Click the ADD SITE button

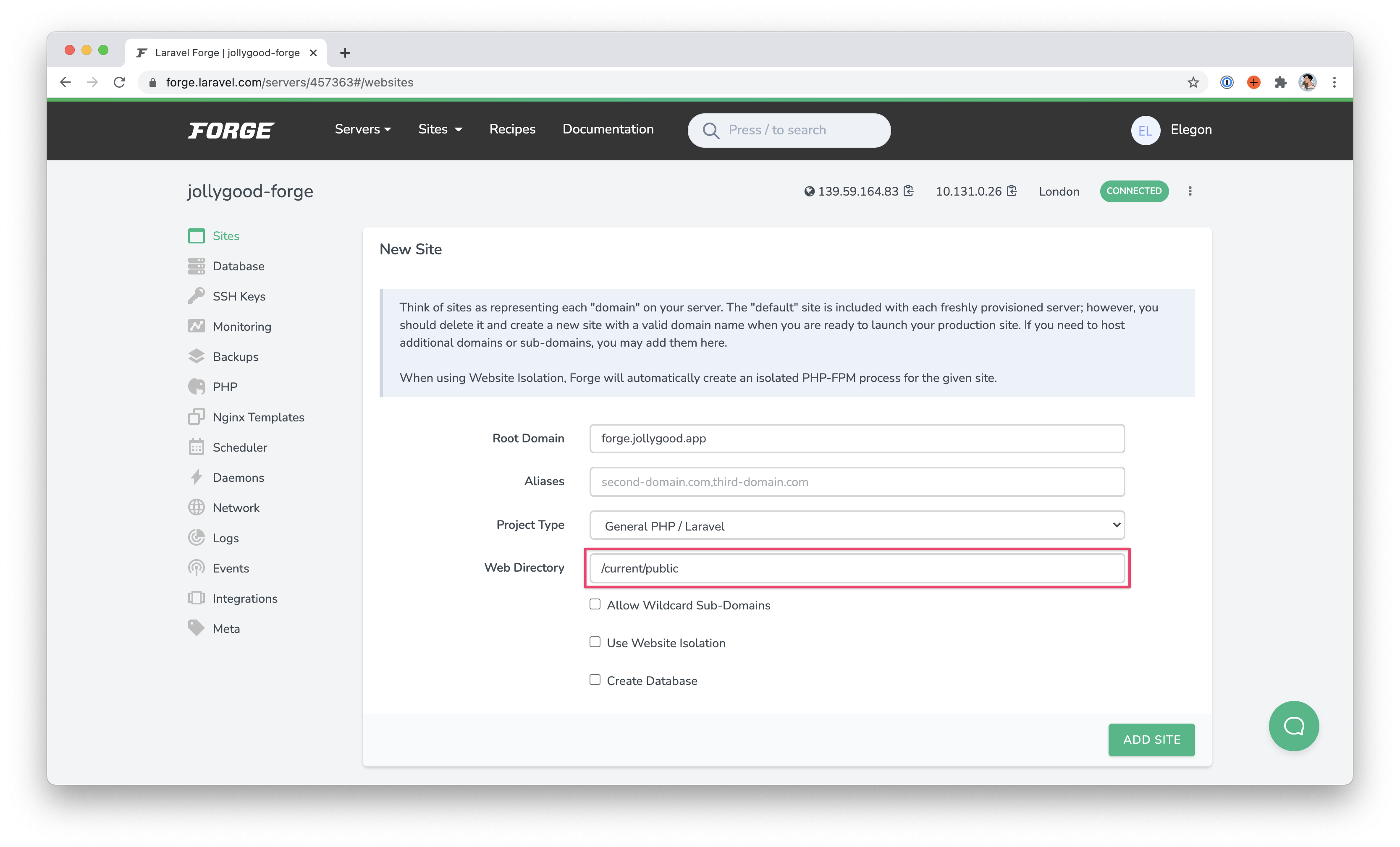(1151, 739)
